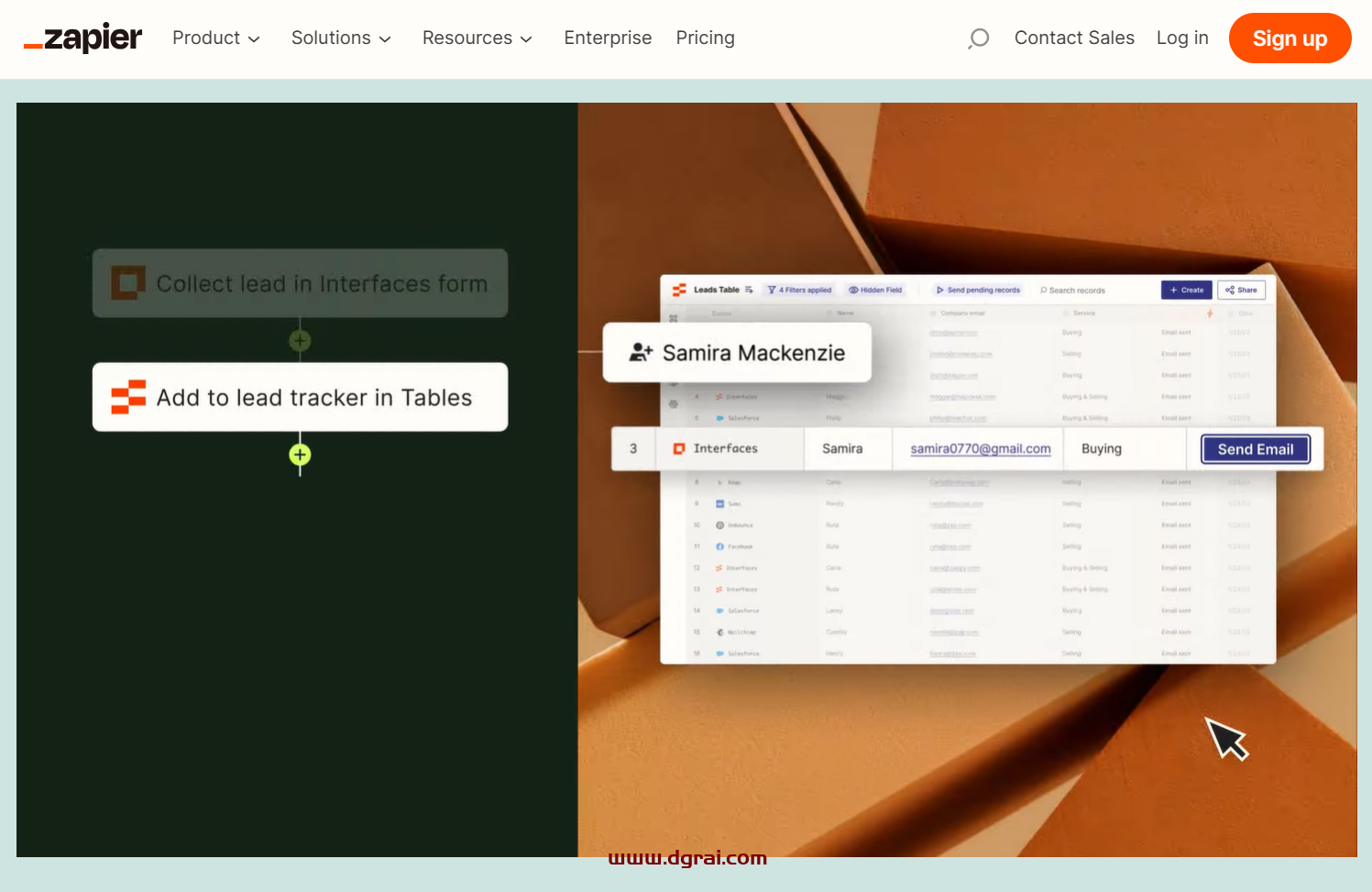Click the Interfaces cell in row 3
1372x892 pixels.
730,448
